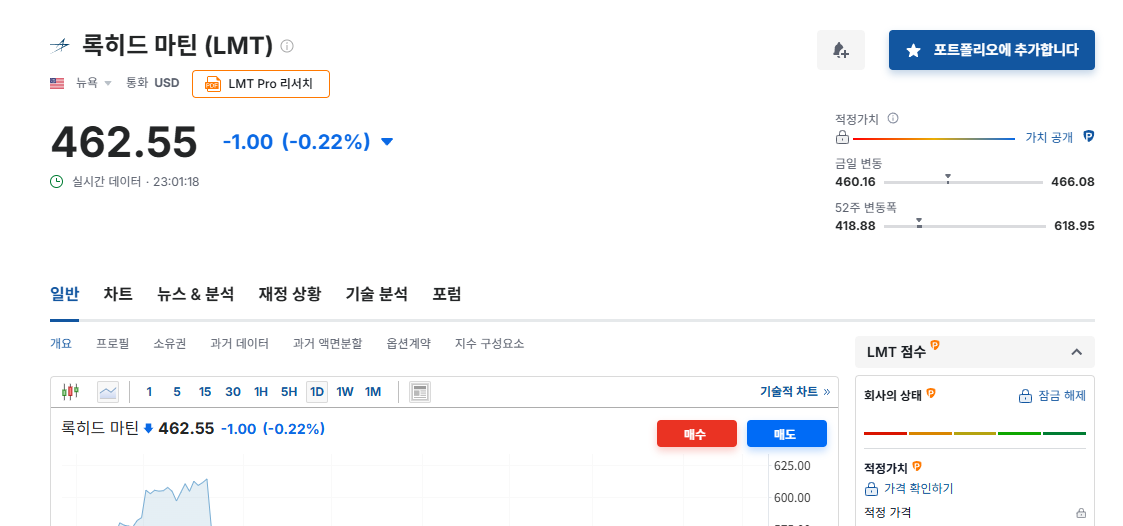The image size is (1123, 526).
Task: Click the red-to-blue 적정가치 gradient bar
Action: coord(934,138)
